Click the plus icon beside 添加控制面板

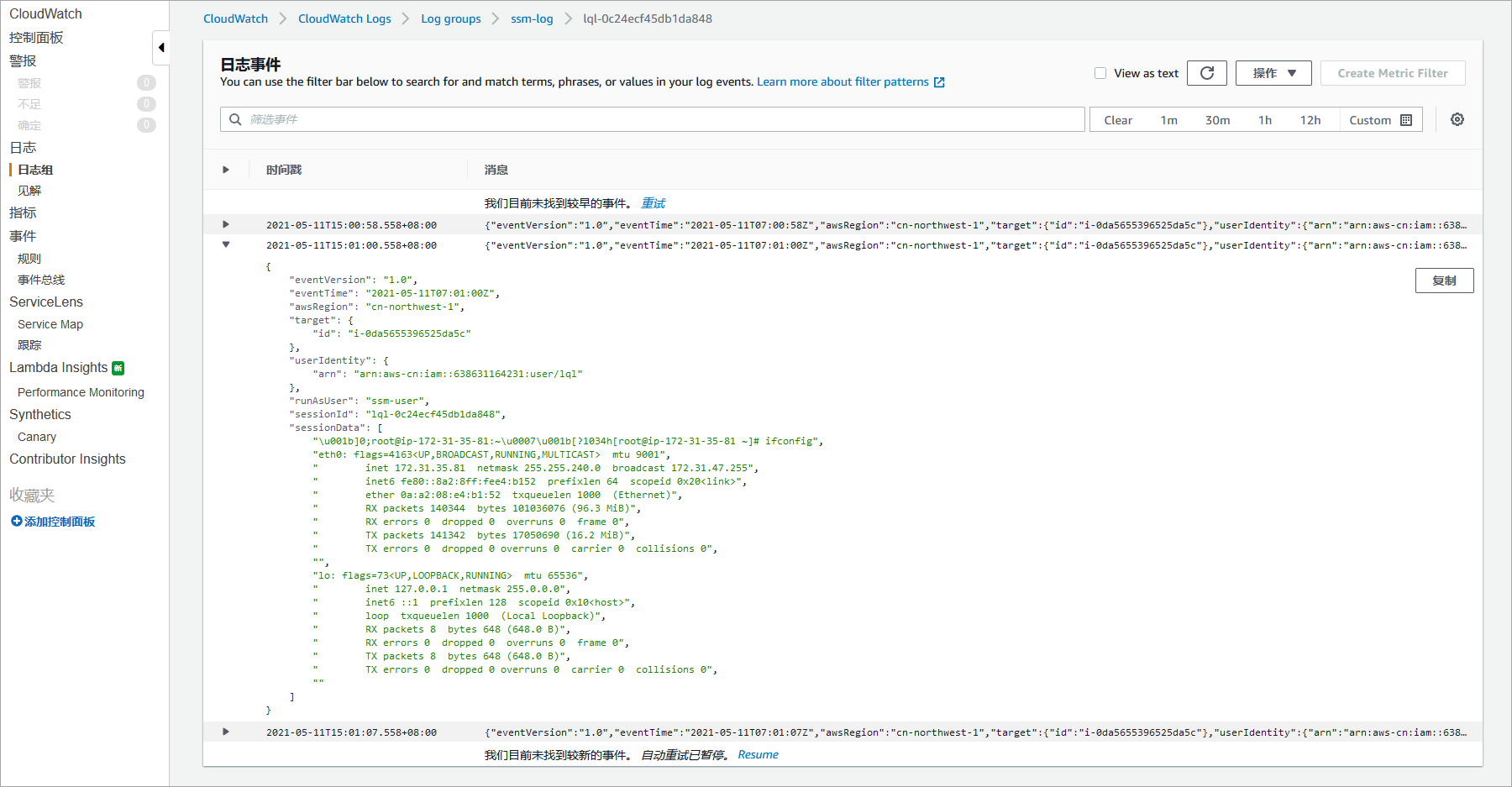coord(16,522)
